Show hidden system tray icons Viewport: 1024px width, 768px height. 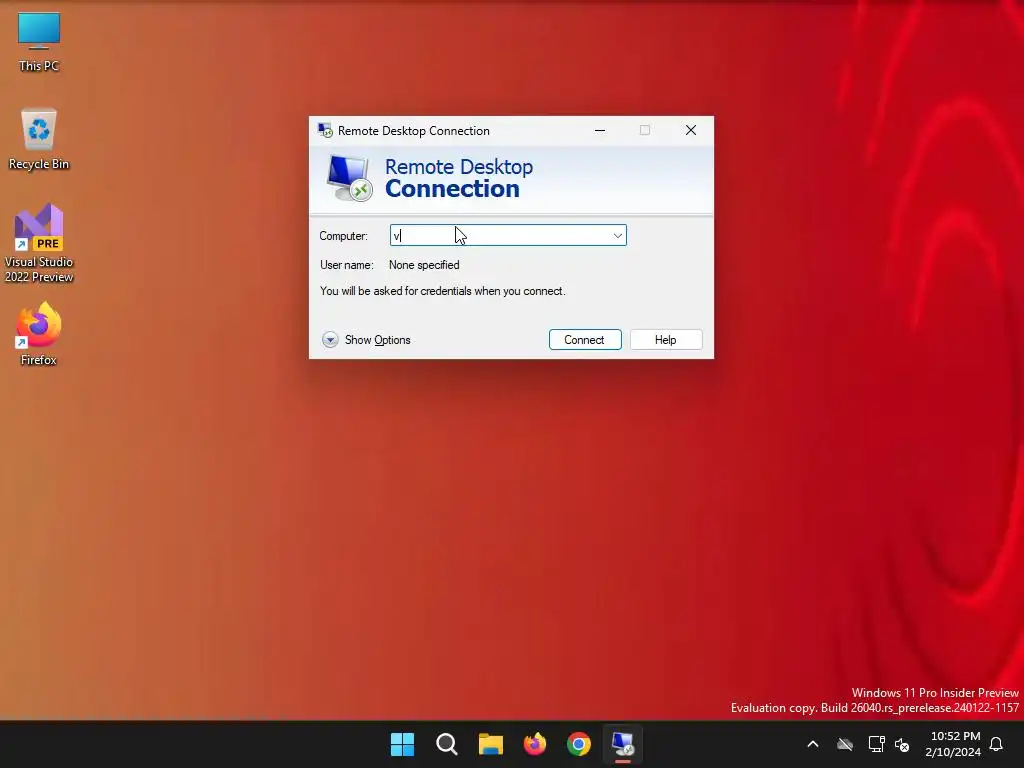coord(813,744)
